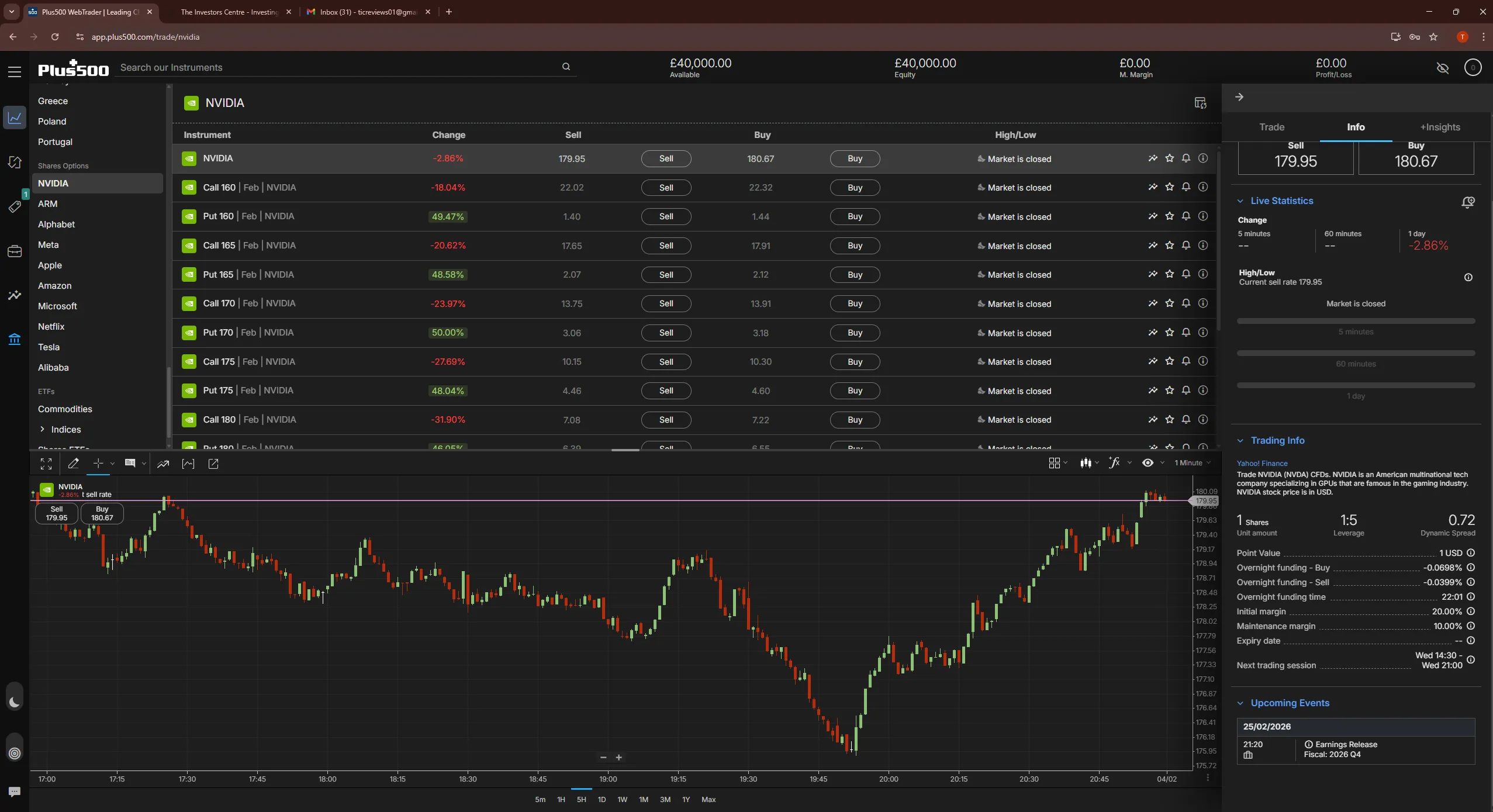Image resolution: width=1493 pixels, height=812 pixels.
Task: Open info icon for Call 160 row
Action: (1203, 187)
